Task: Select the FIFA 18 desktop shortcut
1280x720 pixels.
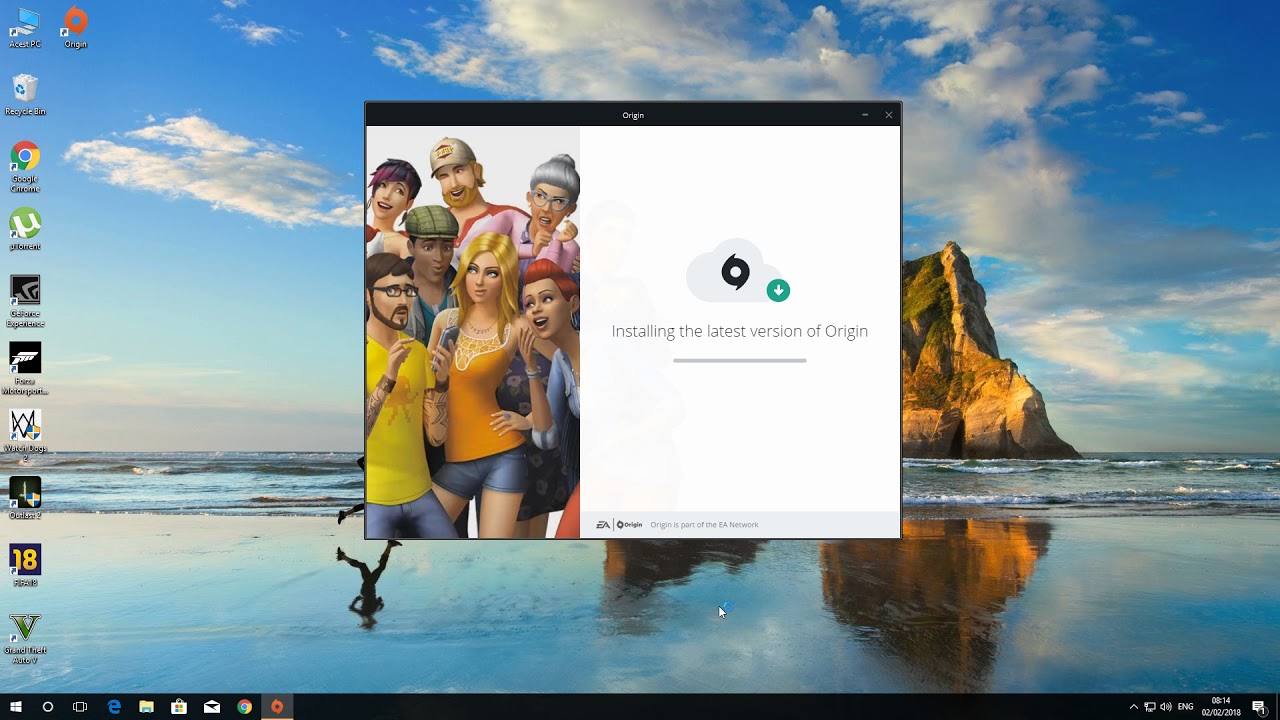Action: 25,565
